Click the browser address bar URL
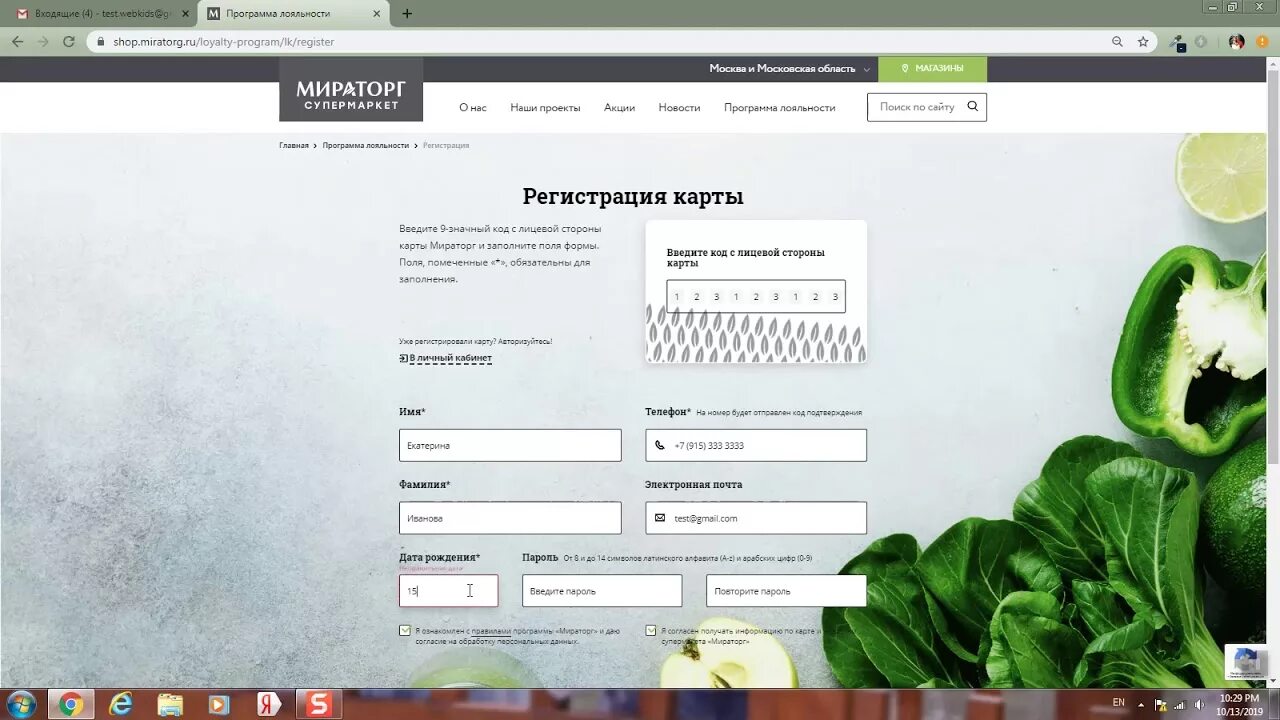Screen dimensions: 1280x720 (224, 42)
